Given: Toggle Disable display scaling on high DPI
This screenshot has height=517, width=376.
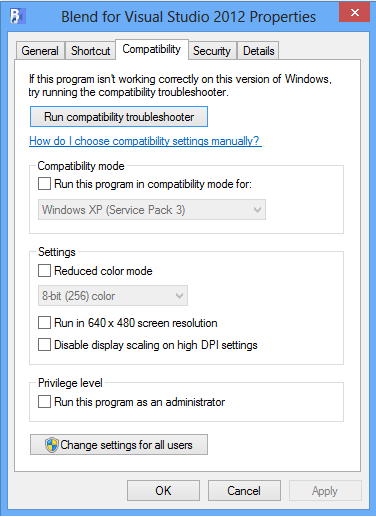Looking at the screenshot, I should 44,345.
